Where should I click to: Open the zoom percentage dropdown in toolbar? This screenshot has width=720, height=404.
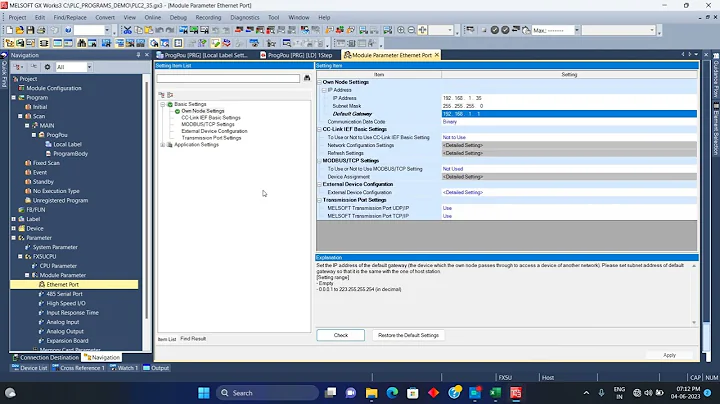click(450, 30)
